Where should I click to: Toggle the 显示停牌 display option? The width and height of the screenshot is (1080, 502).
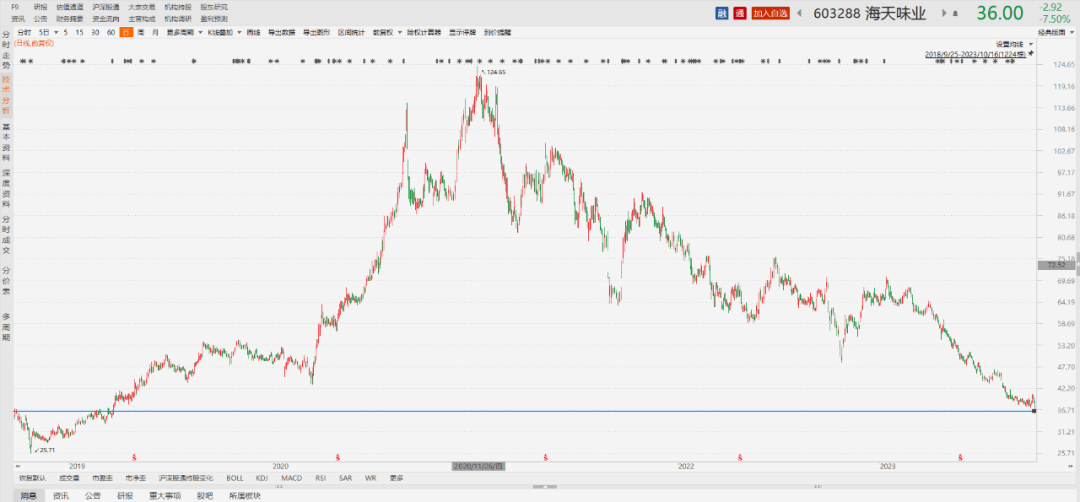pos(462,32)
